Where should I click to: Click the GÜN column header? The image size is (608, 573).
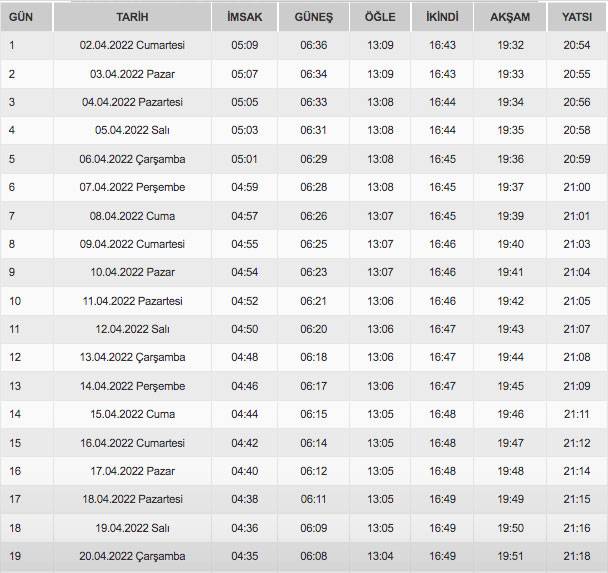pos(21,17)
